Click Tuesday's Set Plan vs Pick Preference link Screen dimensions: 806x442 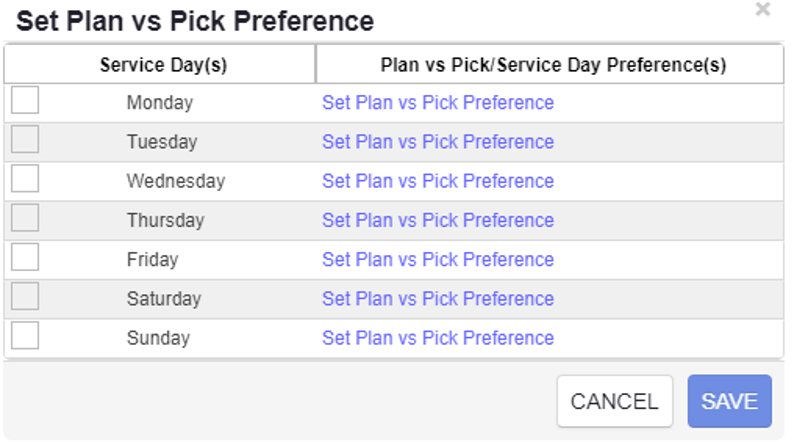click(437, 142)
